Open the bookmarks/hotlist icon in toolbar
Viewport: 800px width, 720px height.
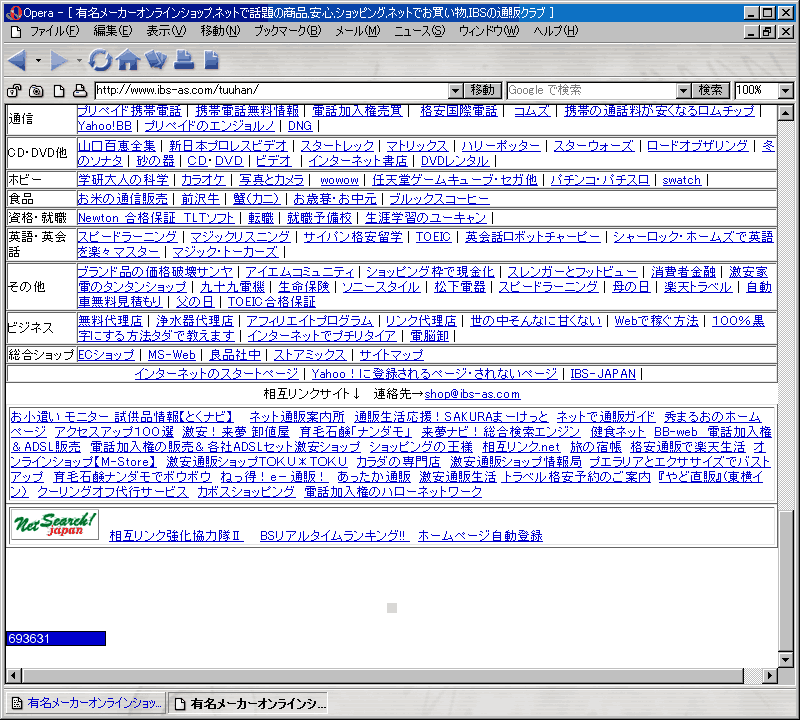(156, 60)
